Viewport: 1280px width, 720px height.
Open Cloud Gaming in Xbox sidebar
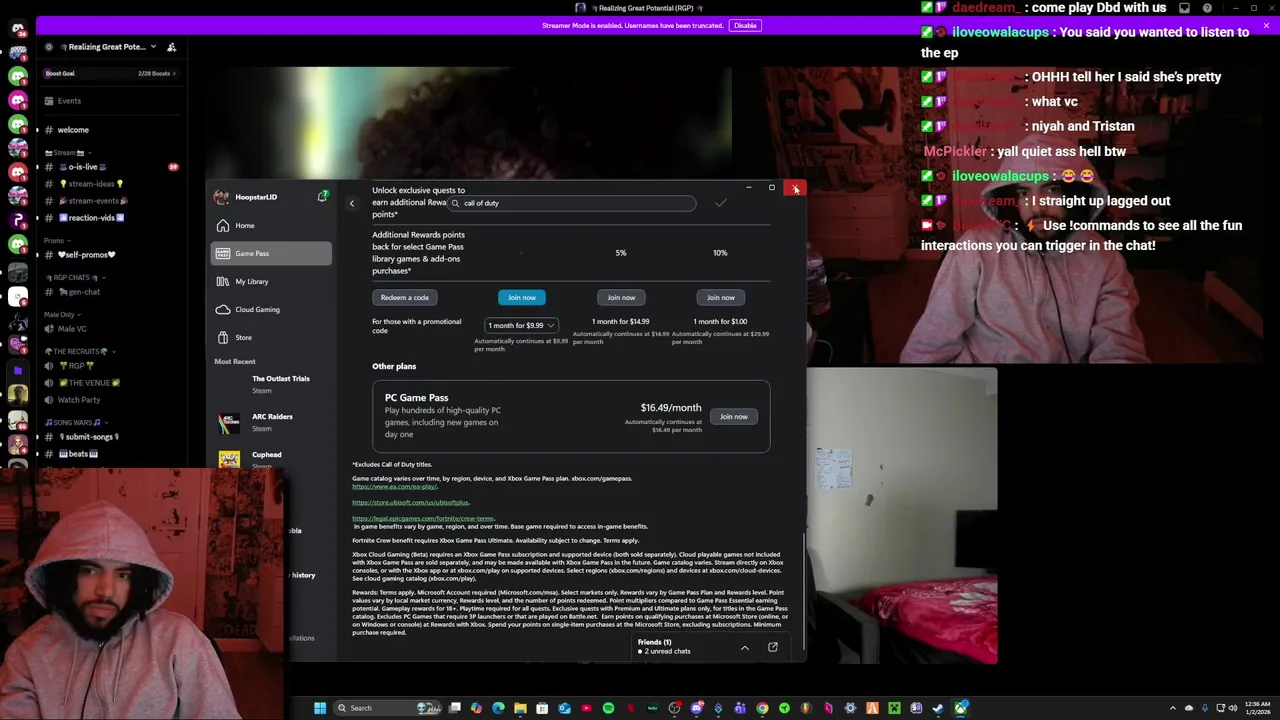pyautogui.click(x=270, y=309)
